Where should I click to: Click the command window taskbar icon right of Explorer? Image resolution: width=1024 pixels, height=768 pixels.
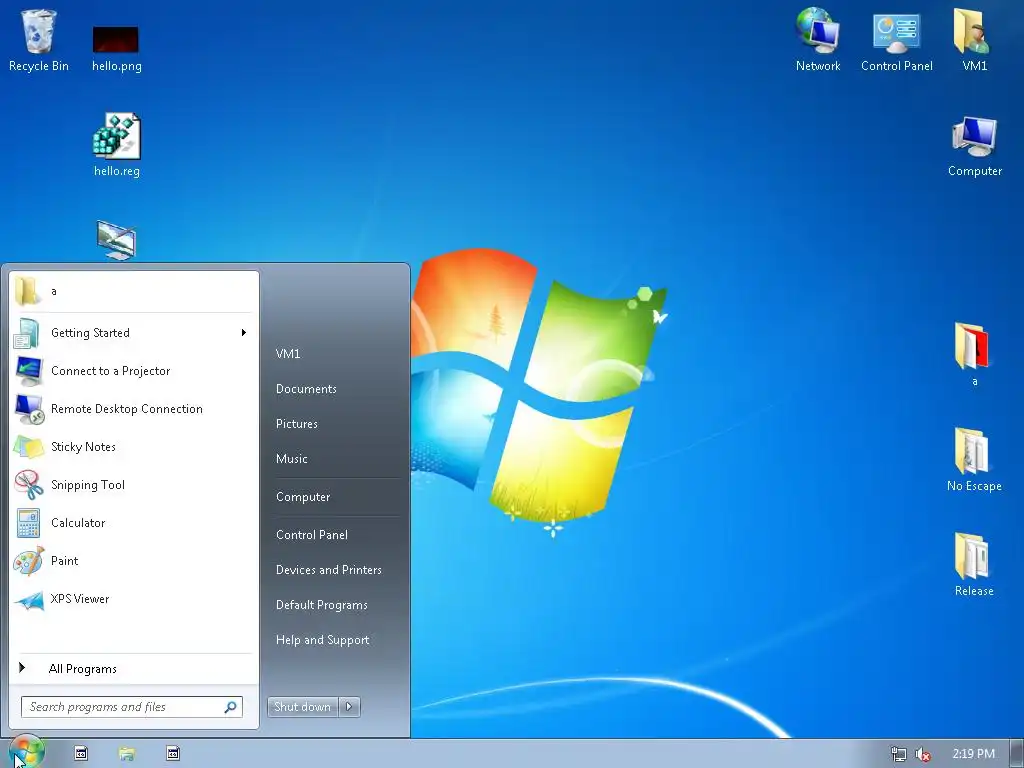[x=172, y=754]
